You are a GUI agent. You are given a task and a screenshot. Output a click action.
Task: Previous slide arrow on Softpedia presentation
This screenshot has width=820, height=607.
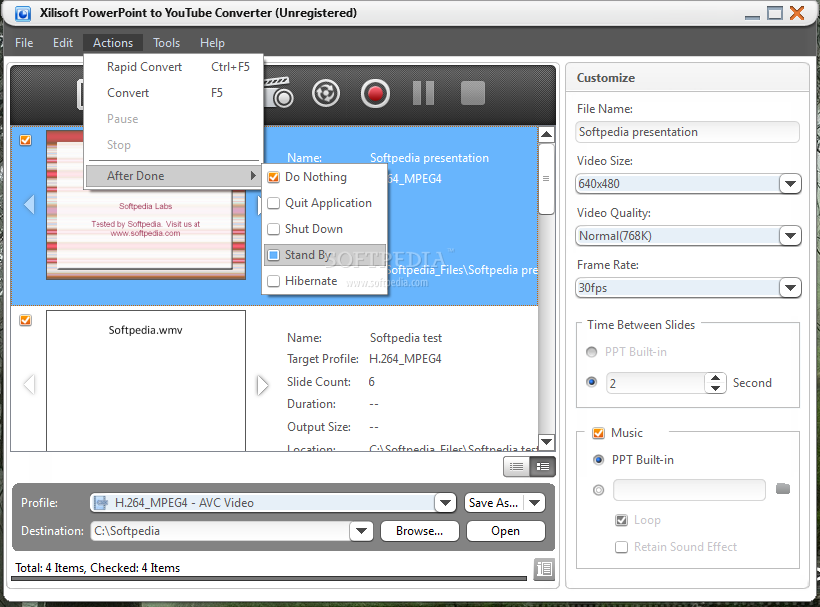point(29,204)
